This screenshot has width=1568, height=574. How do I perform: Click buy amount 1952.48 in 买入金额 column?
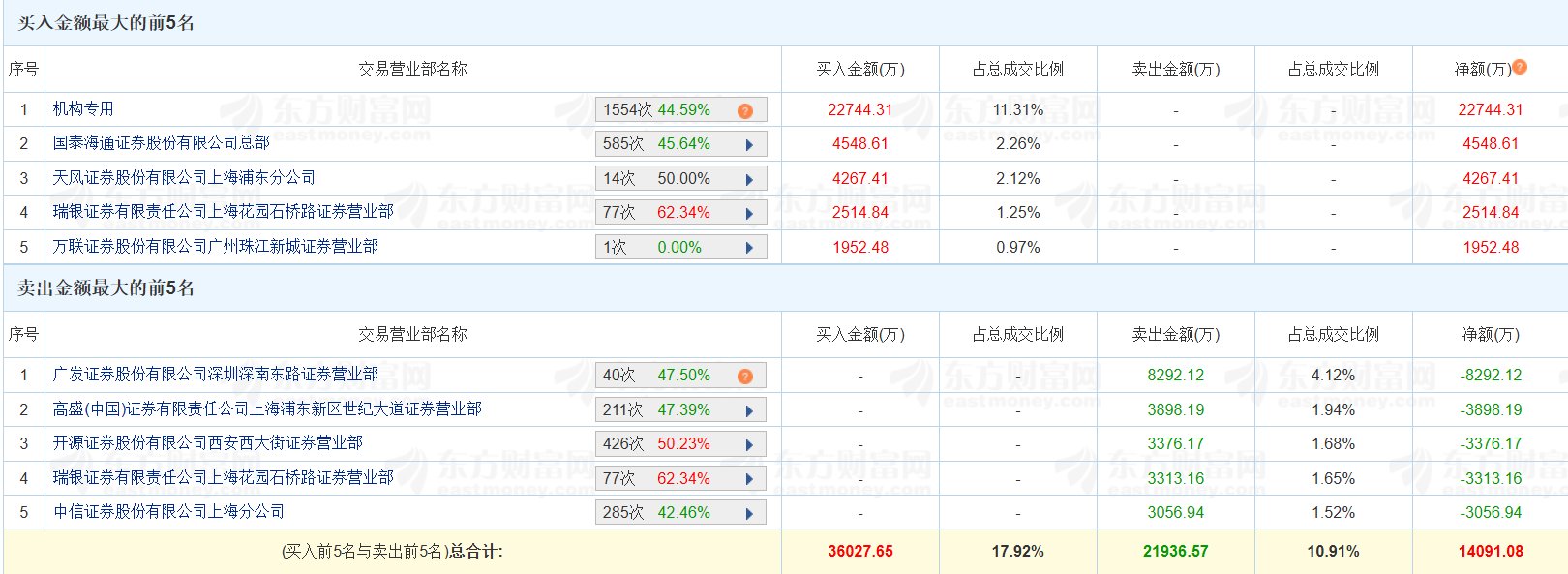[x=860, y=247]
